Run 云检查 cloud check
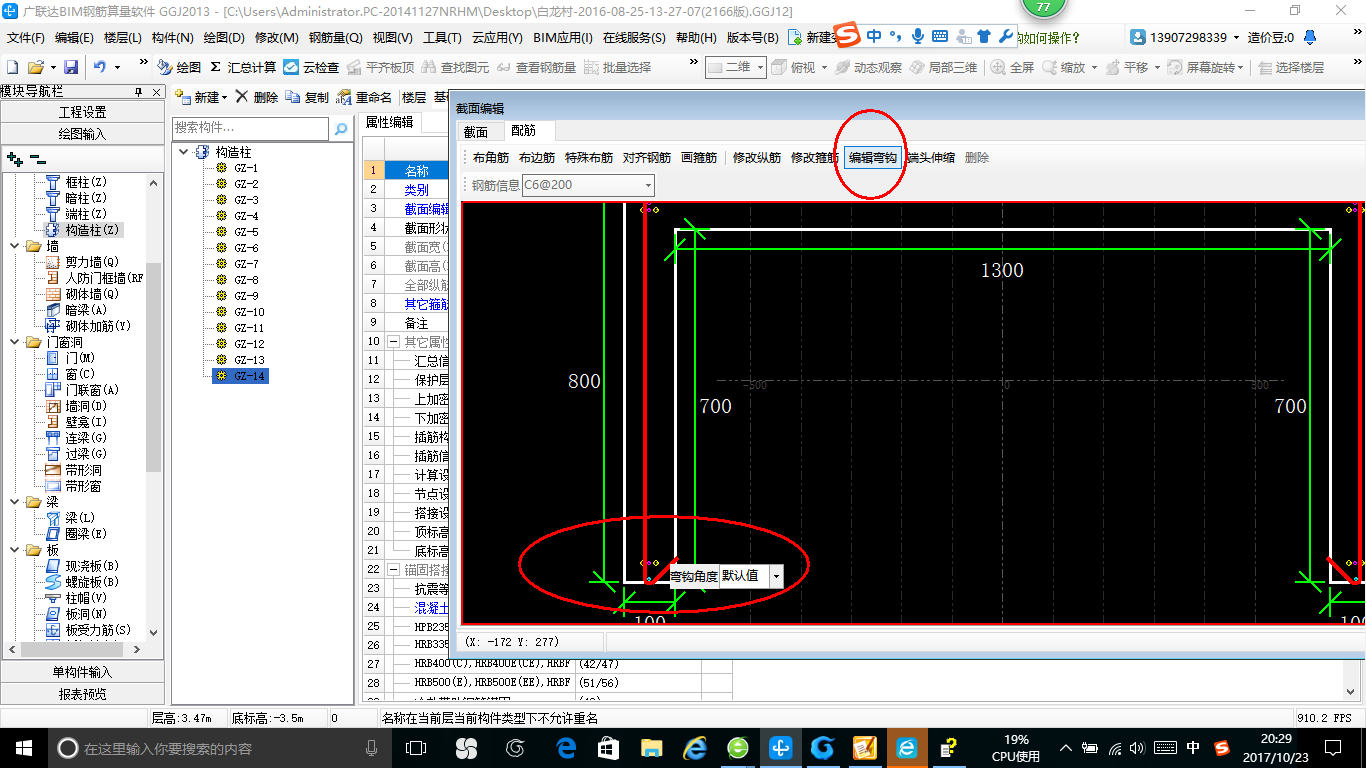This screenshot has height=768, width=1366. point(311,67)
